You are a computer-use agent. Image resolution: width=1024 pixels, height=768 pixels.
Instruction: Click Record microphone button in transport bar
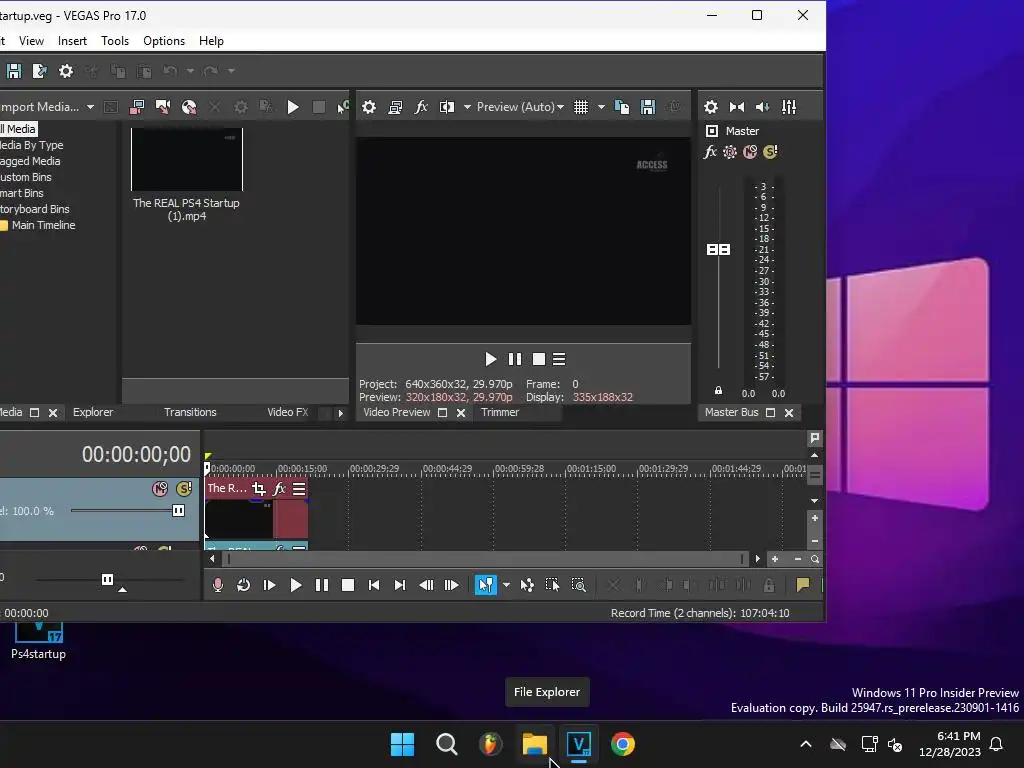tap(218, 585)
